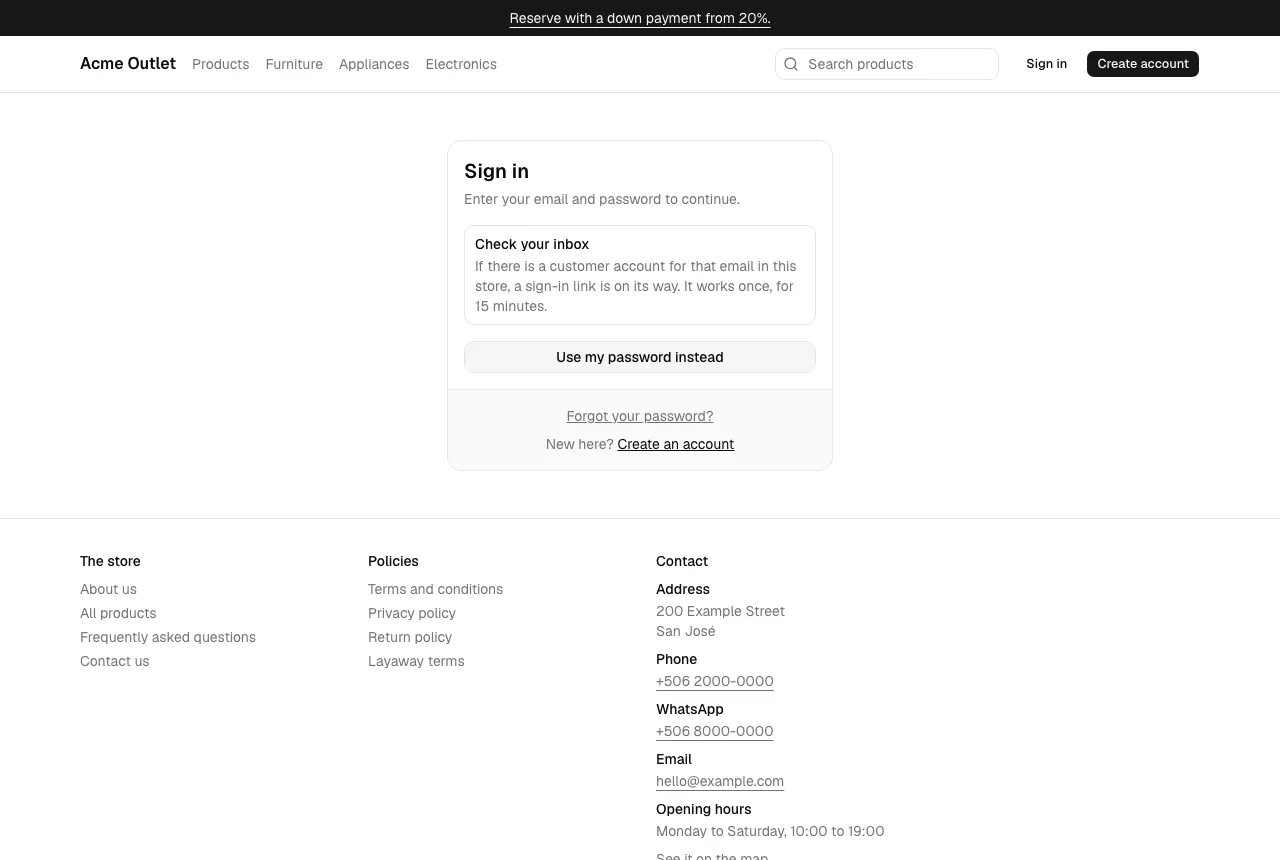Viewport: 1280px width, 860px height.
Task: Call phone number +506 2000-0000
Action: tap(715, 681)
